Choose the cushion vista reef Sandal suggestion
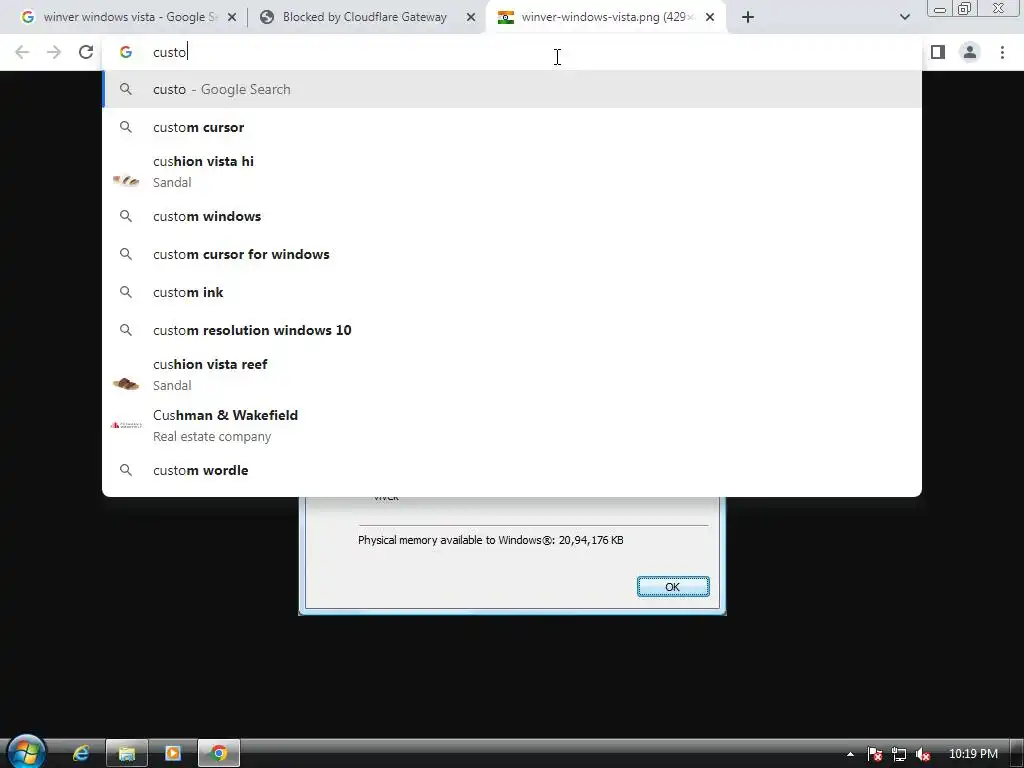This screenshot has height=768, width=1024. 512,374
